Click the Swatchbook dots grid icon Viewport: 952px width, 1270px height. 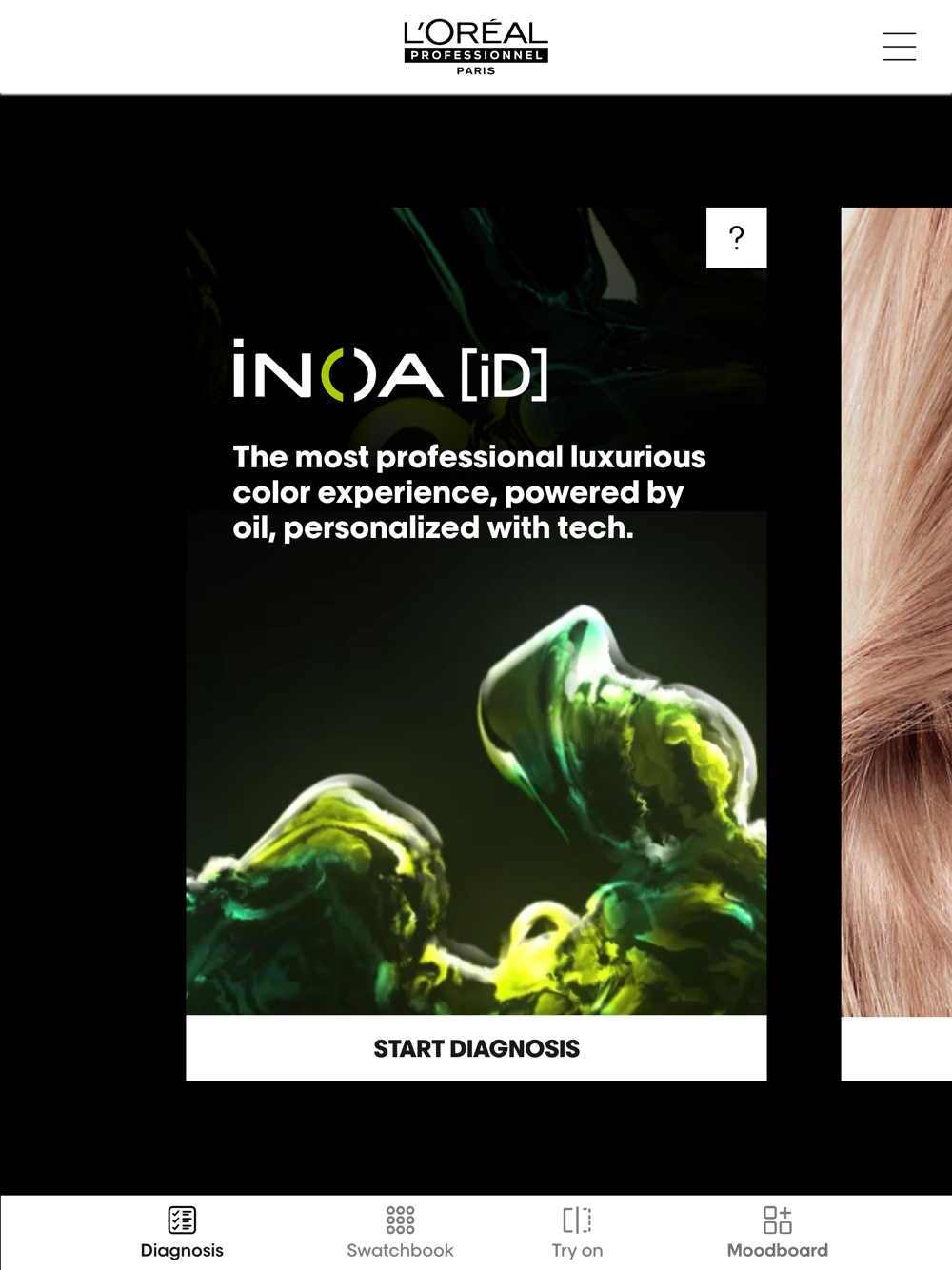pos(400,1220)
